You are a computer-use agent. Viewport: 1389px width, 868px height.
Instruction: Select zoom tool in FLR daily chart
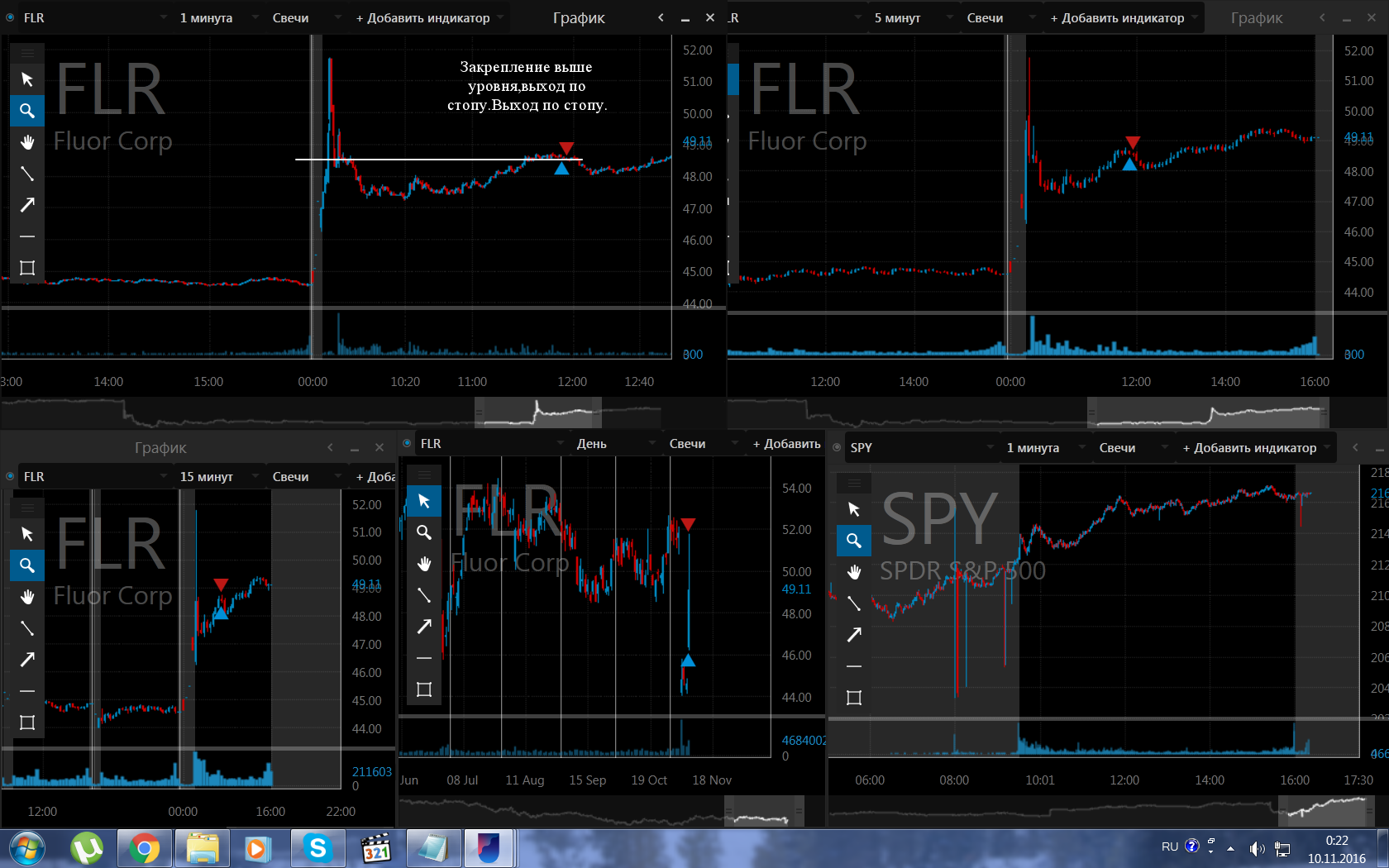tap(424, 532)
